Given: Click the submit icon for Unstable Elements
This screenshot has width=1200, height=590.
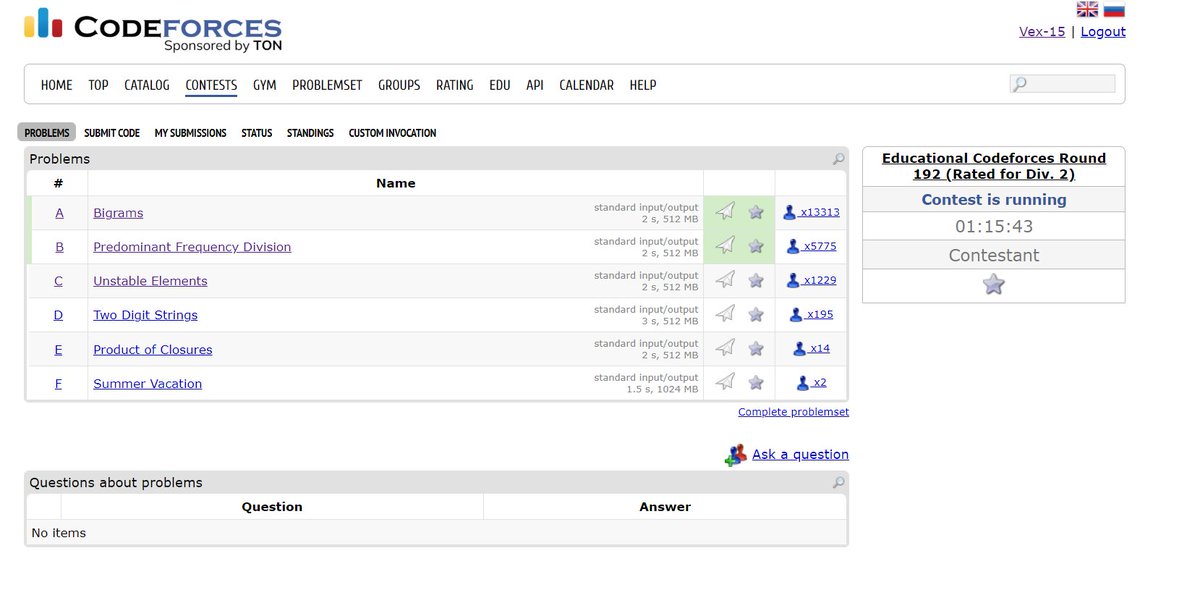Looking at the screenshot, I should [726, 279].
